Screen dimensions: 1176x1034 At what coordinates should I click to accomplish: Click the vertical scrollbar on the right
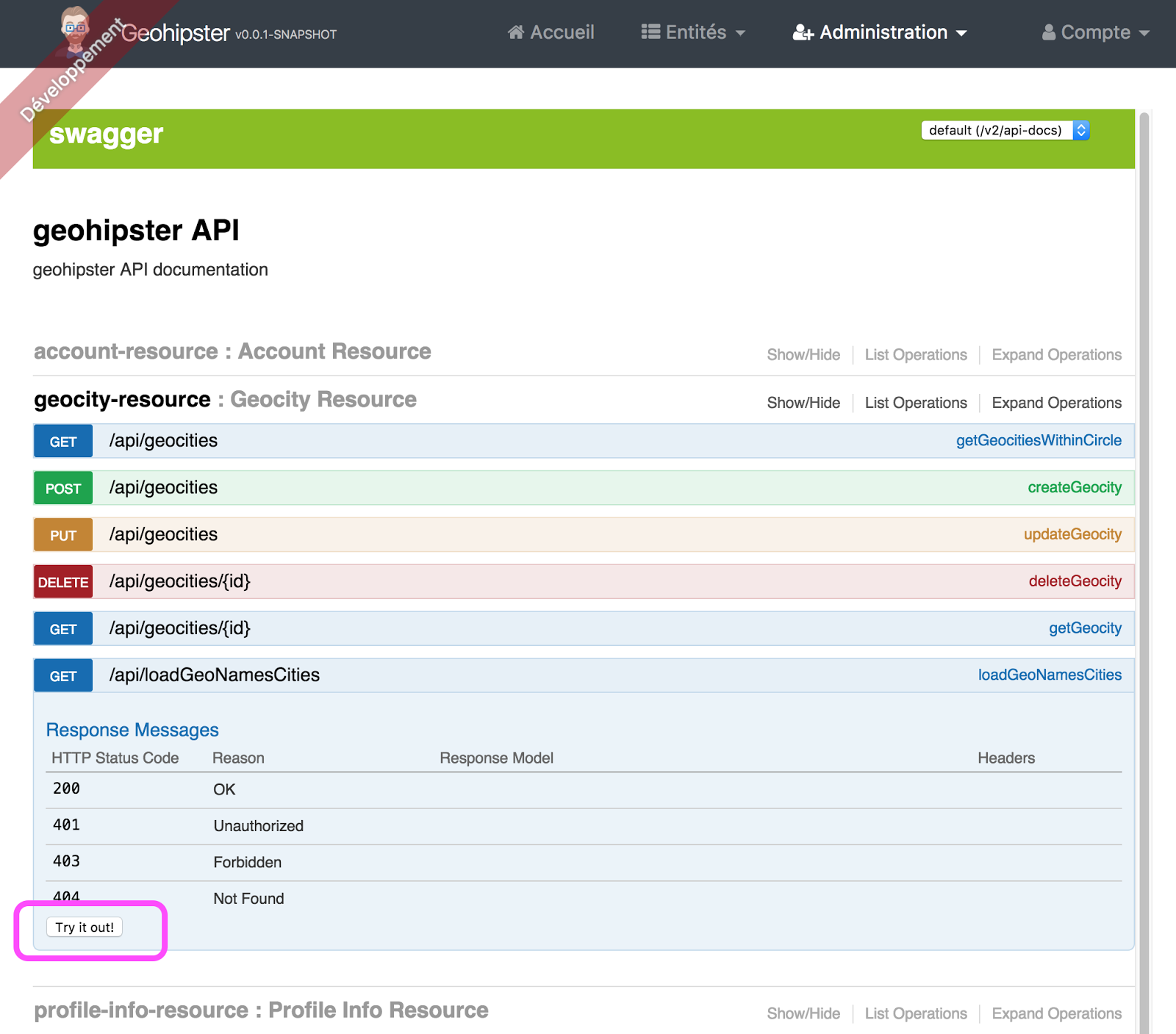[1144, 514]
